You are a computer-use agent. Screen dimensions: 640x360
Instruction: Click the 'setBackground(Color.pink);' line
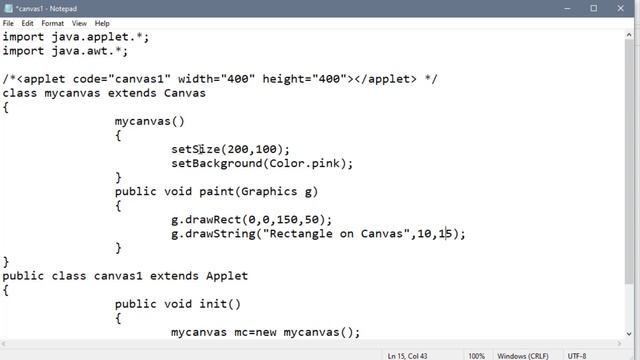click(262, 163)
